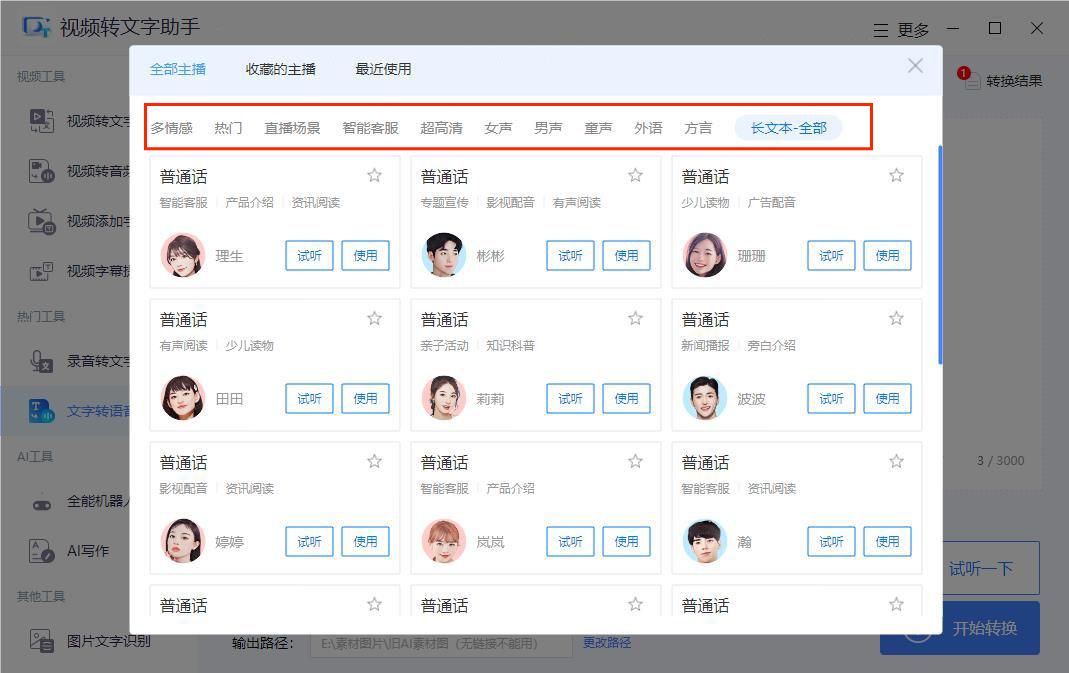This screenshot has width=1069, height=673.
Task: Click 波波 avatar thumbnail
Action: (705, 398)
